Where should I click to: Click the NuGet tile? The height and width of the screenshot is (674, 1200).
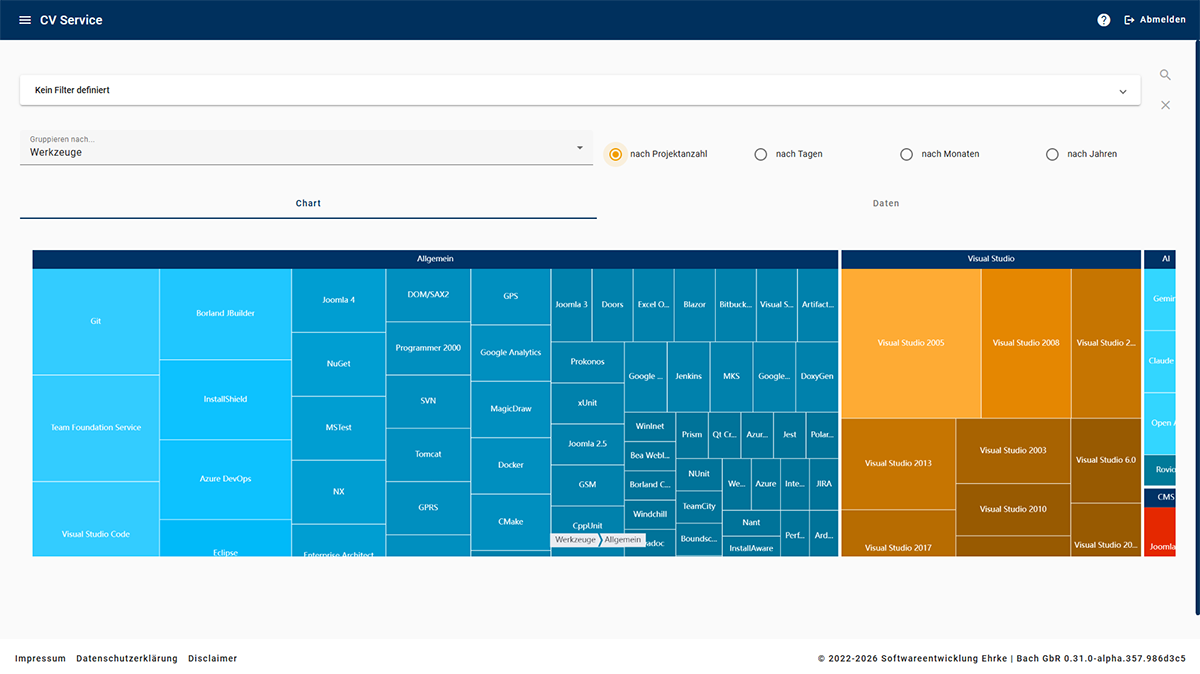[338, 364]
